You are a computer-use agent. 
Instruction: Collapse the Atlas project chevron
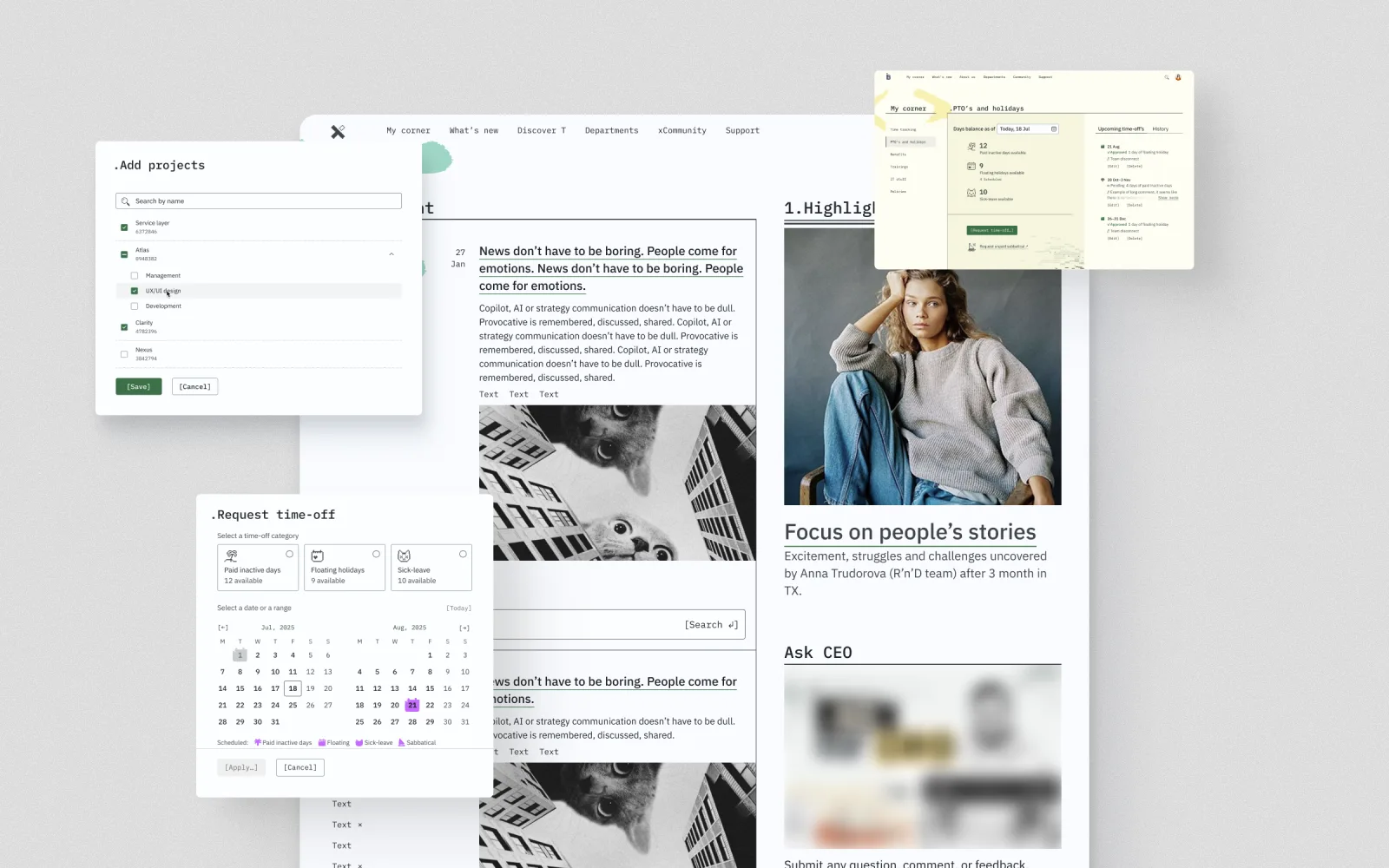pyautogui.click(x=392, y=254)
